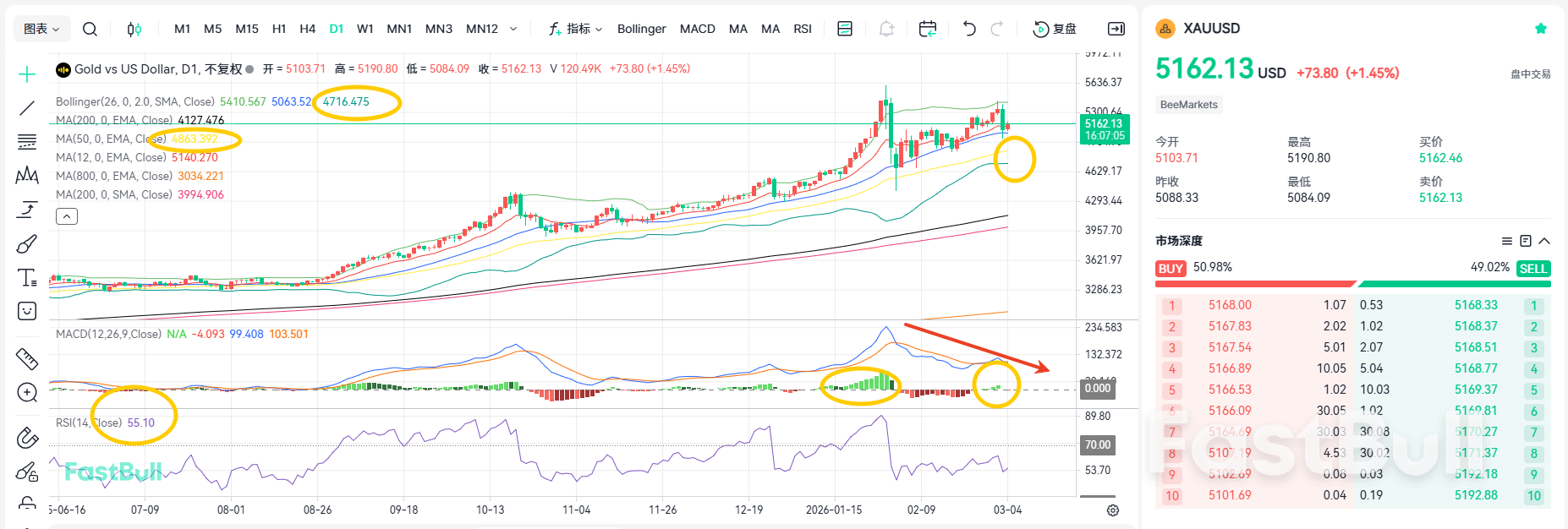
Task: Open the brush drawing tool
Action: coord(27,244)
